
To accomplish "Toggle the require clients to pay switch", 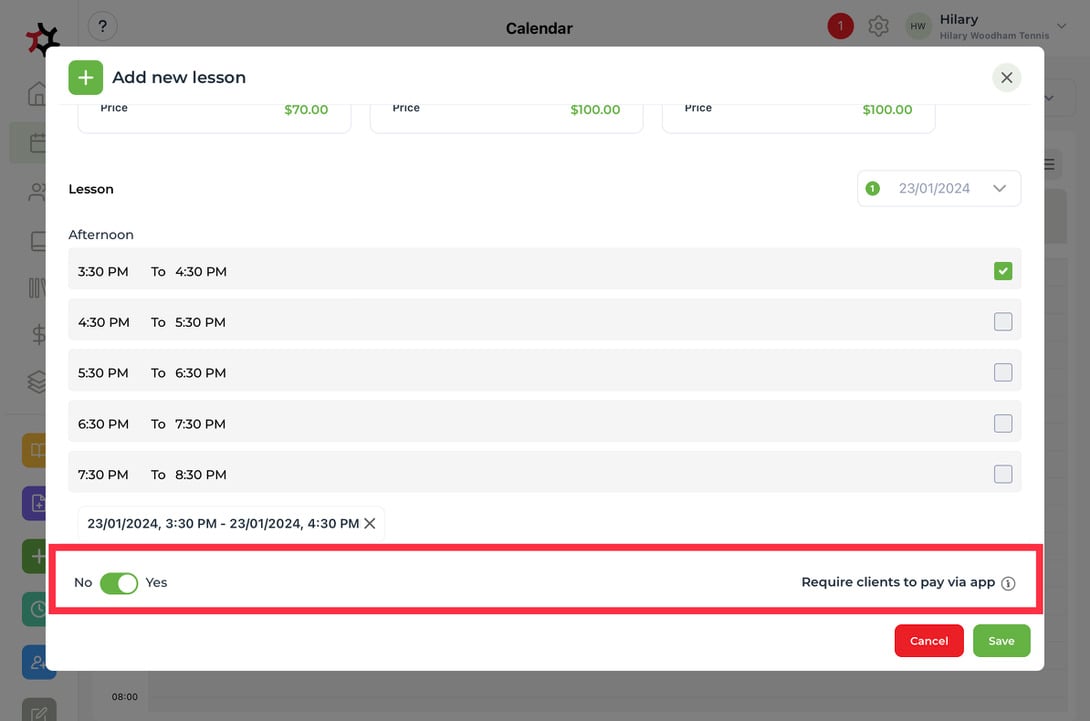I will point(119,583).
